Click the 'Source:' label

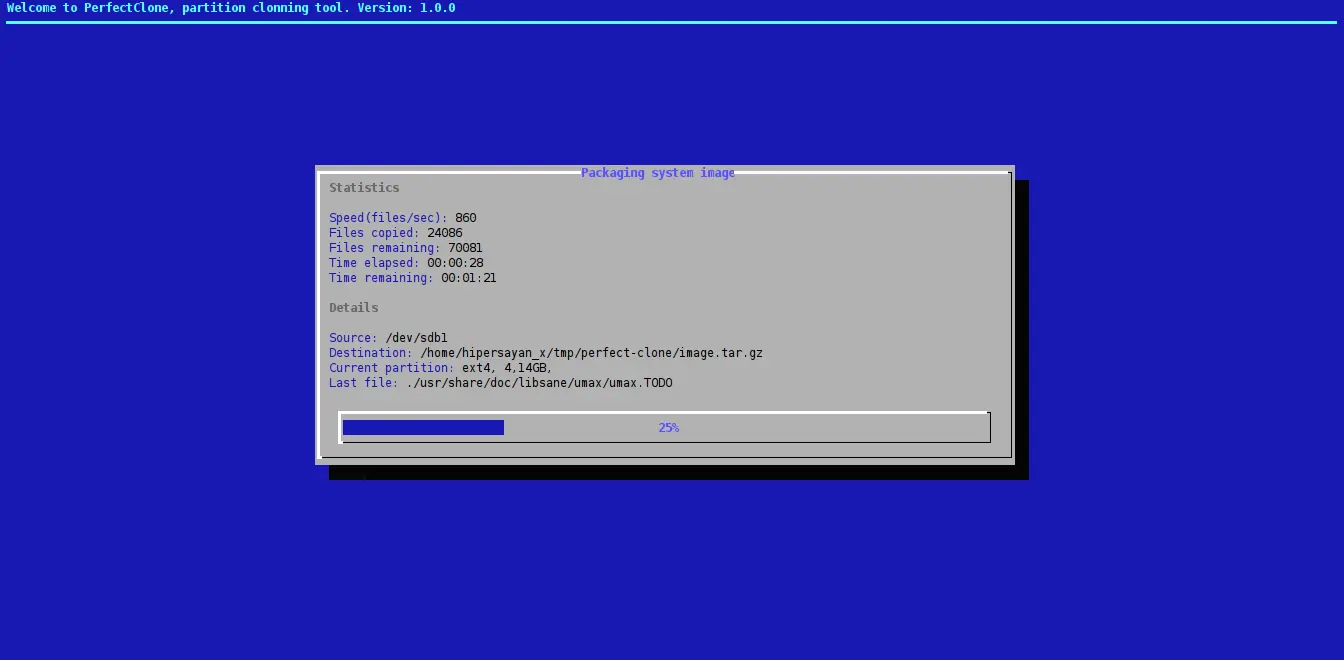[x=354, y=338]
